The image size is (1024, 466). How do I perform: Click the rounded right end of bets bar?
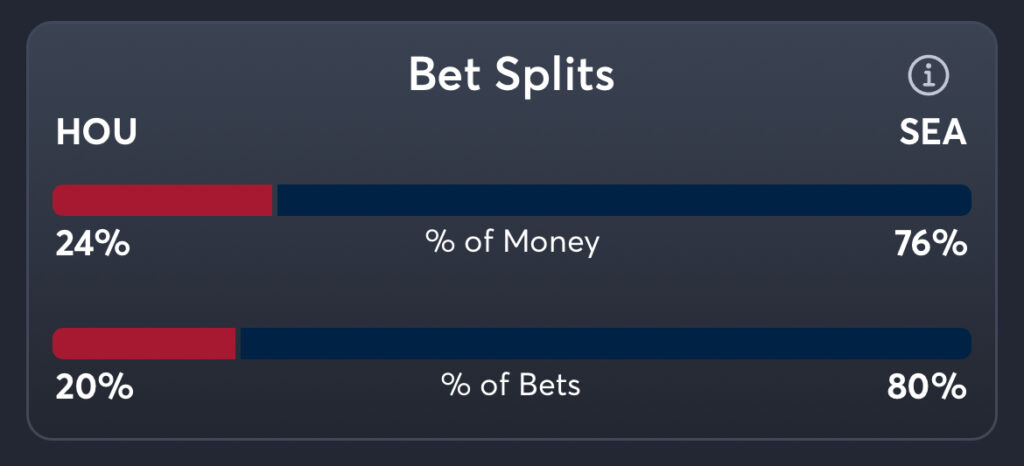[x=964, y=343]
